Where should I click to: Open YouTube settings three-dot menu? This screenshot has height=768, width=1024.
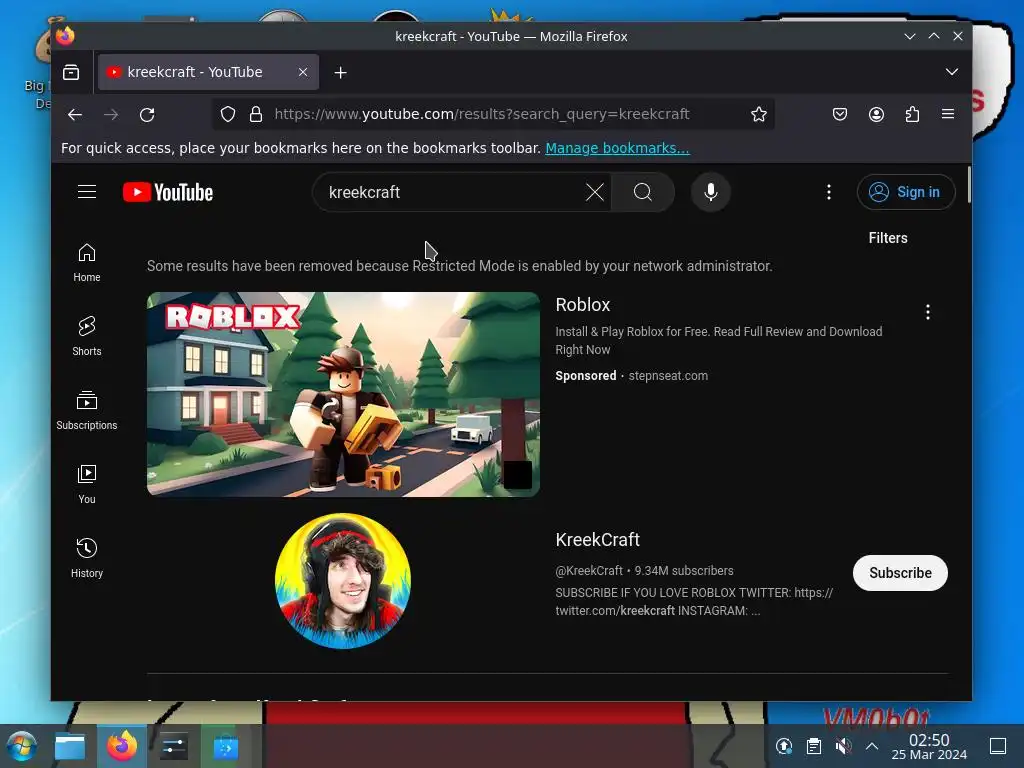pos(829,192)
